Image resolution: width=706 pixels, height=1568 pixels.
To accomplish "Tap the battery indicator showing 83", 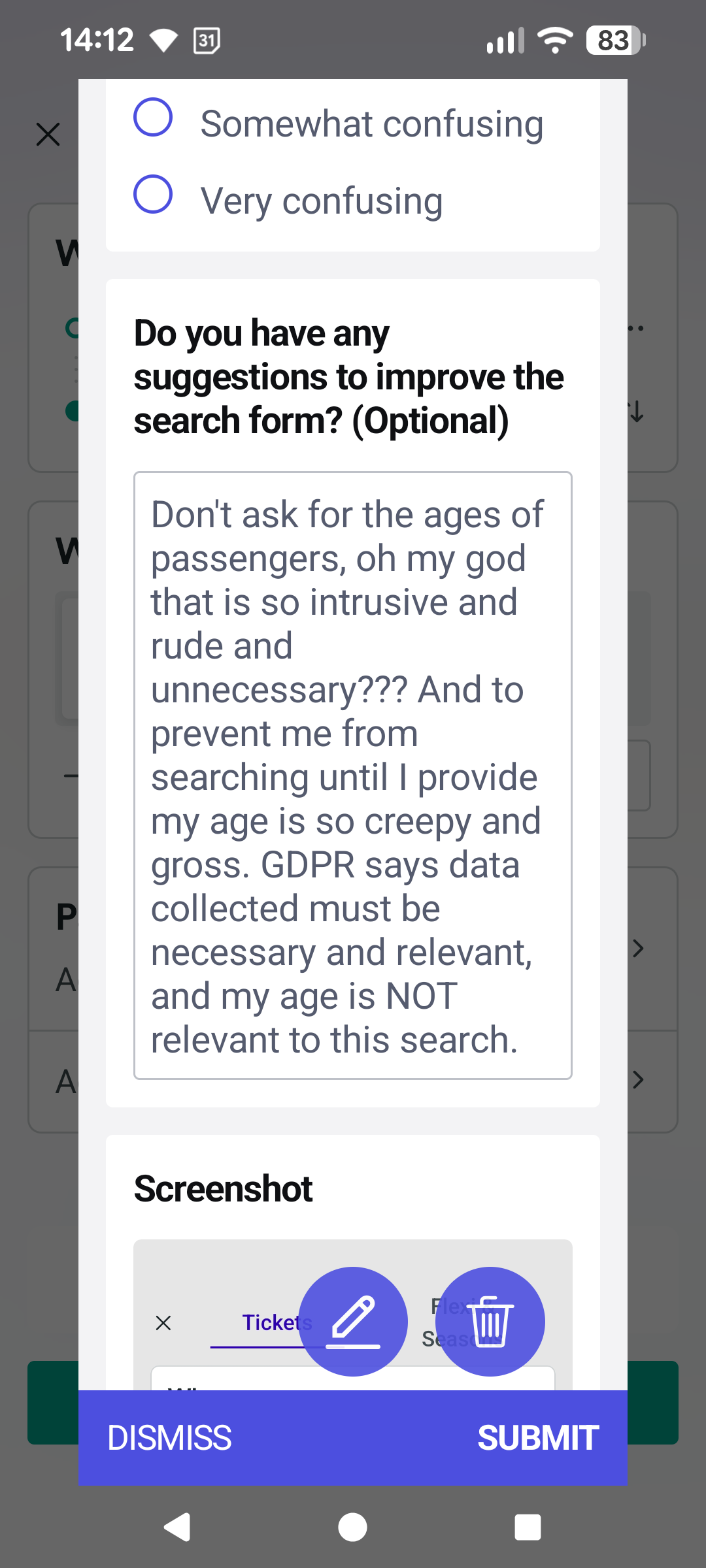I will [615, 41].
